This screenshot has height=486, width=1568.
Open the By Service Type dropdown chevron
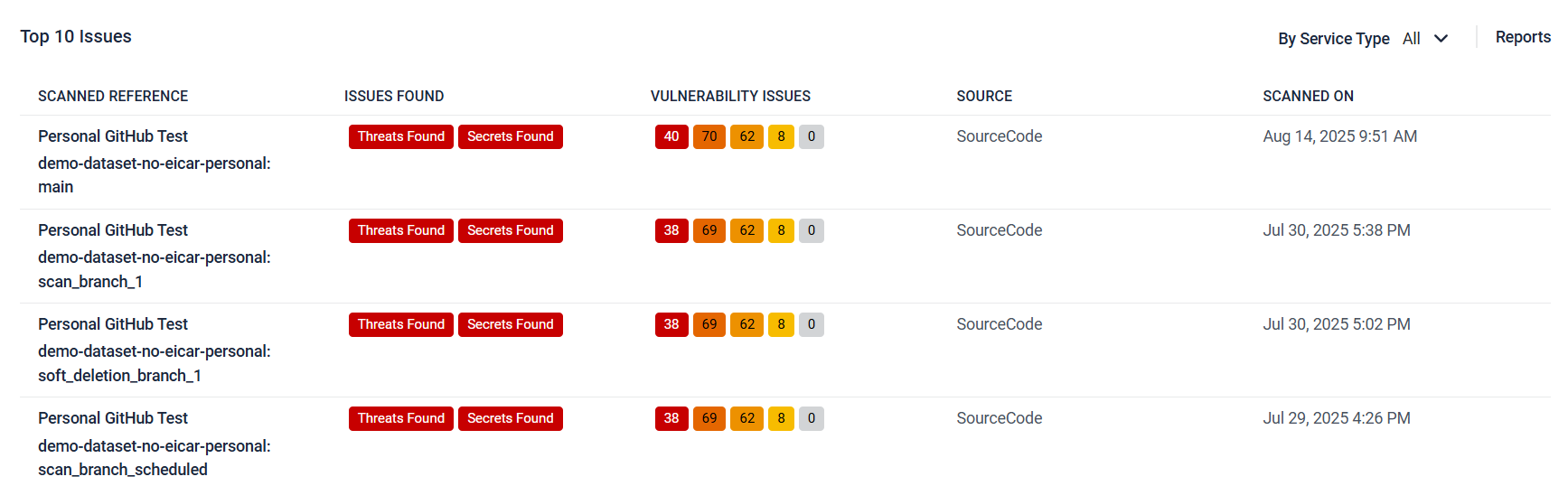[x=1441, y=39]
